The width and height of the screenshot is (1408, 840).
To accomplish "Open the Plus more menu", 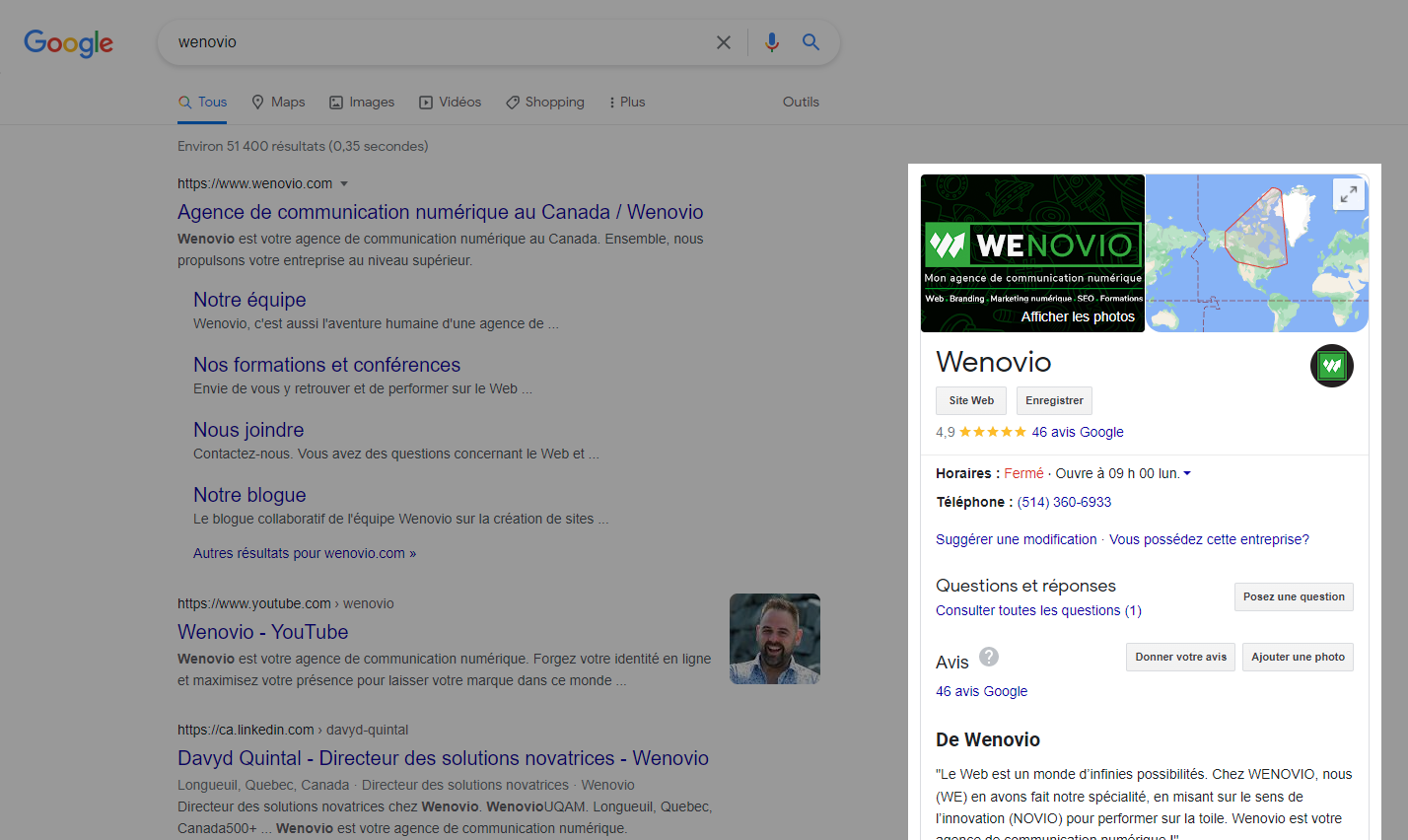I will (x=627, y=102).
